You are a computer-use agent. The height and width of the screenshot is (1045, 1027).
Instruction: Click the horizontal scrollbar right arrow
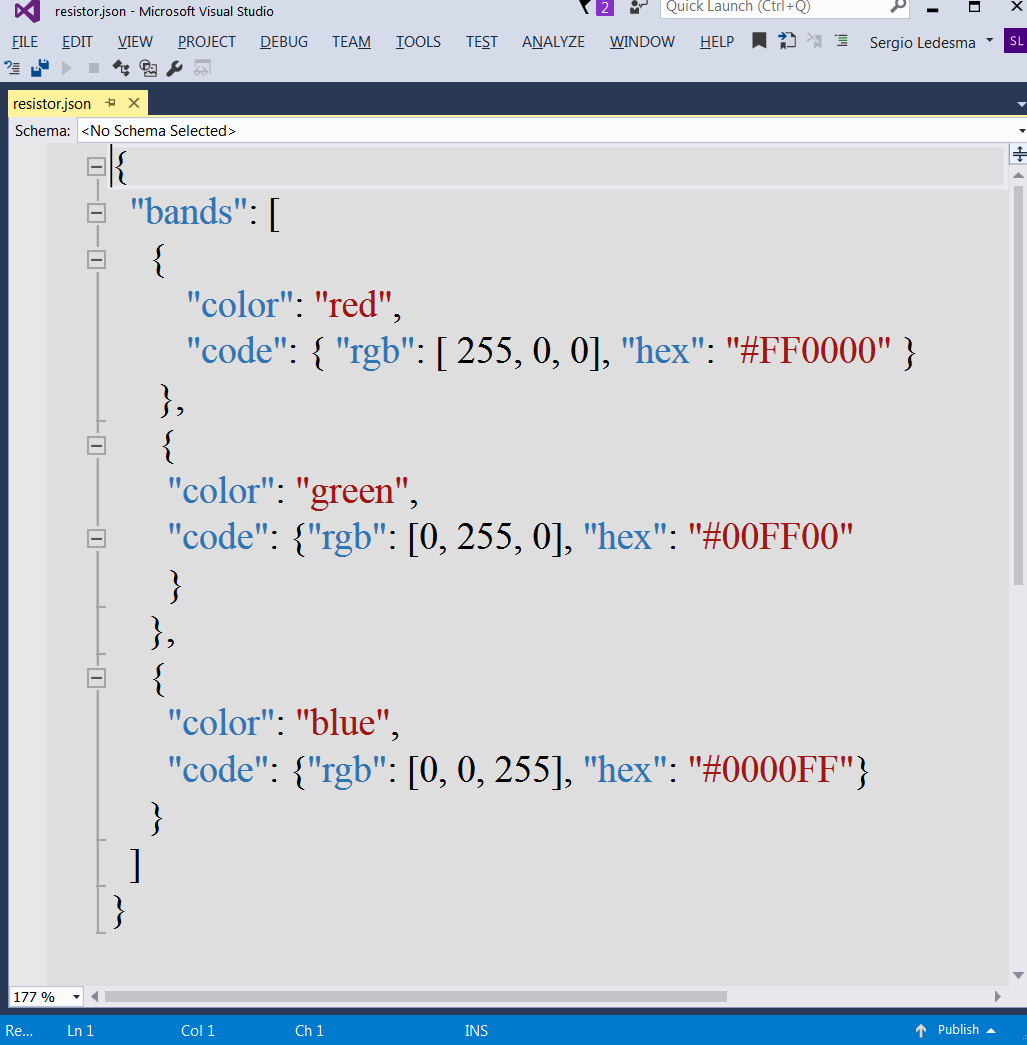pos(998,996)
